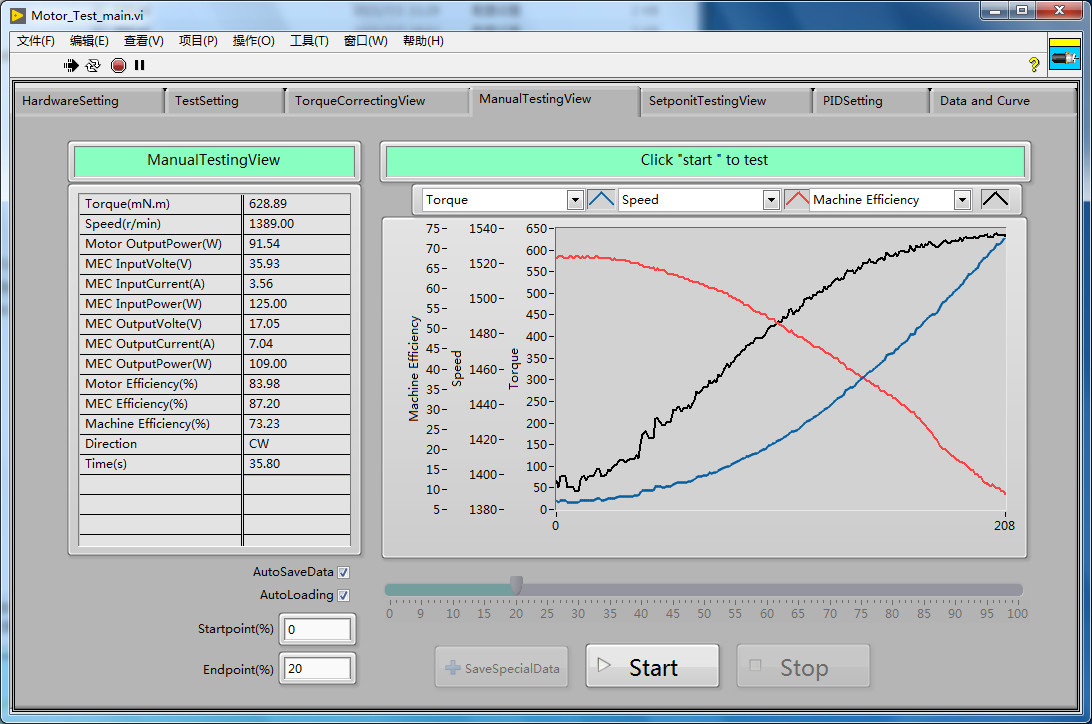The height and width of the screenshot is (724, 1092).
Task: Open the 查看(V) menu
Action: (143, 41)
